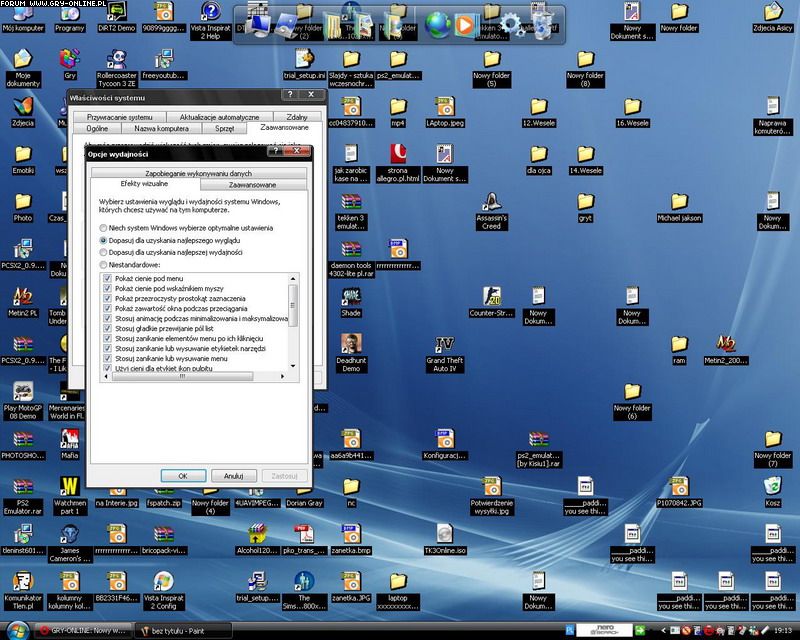Select the Play MotoGP 08 Demo icon
Viewport: 800px width, 640px height.
tap(23, 401)
